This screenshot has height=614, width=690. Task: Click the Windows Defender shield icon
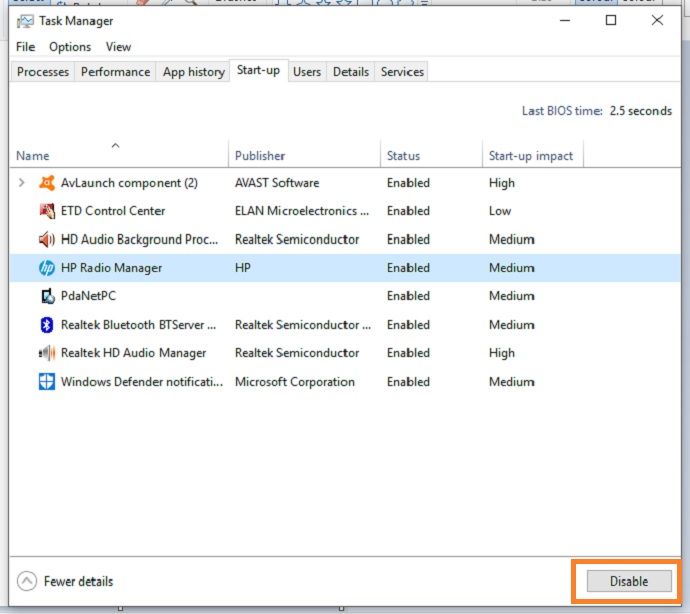tap(47, 382)
